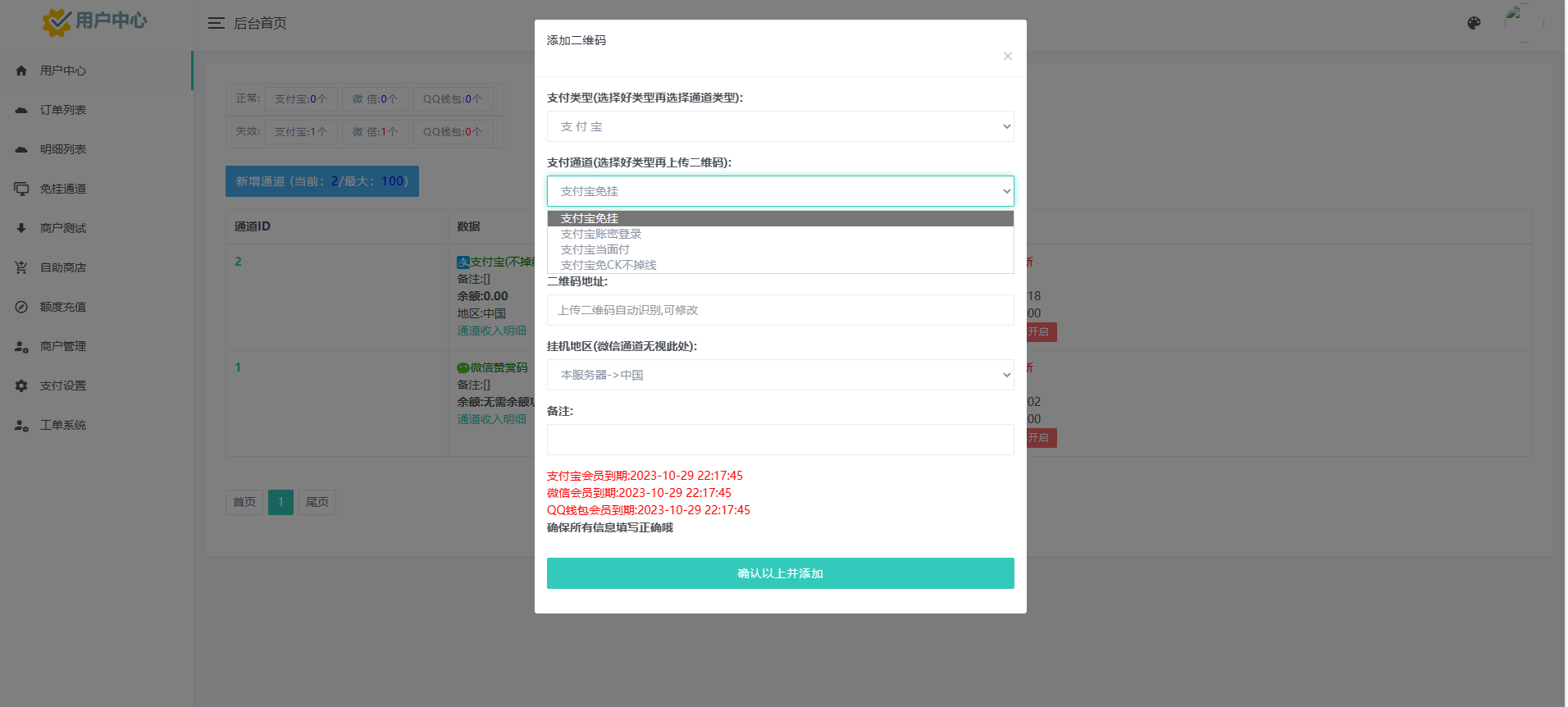Open the user avatar in the header
Viewport: 1568px width, 707px height.
coord(1524,23)
